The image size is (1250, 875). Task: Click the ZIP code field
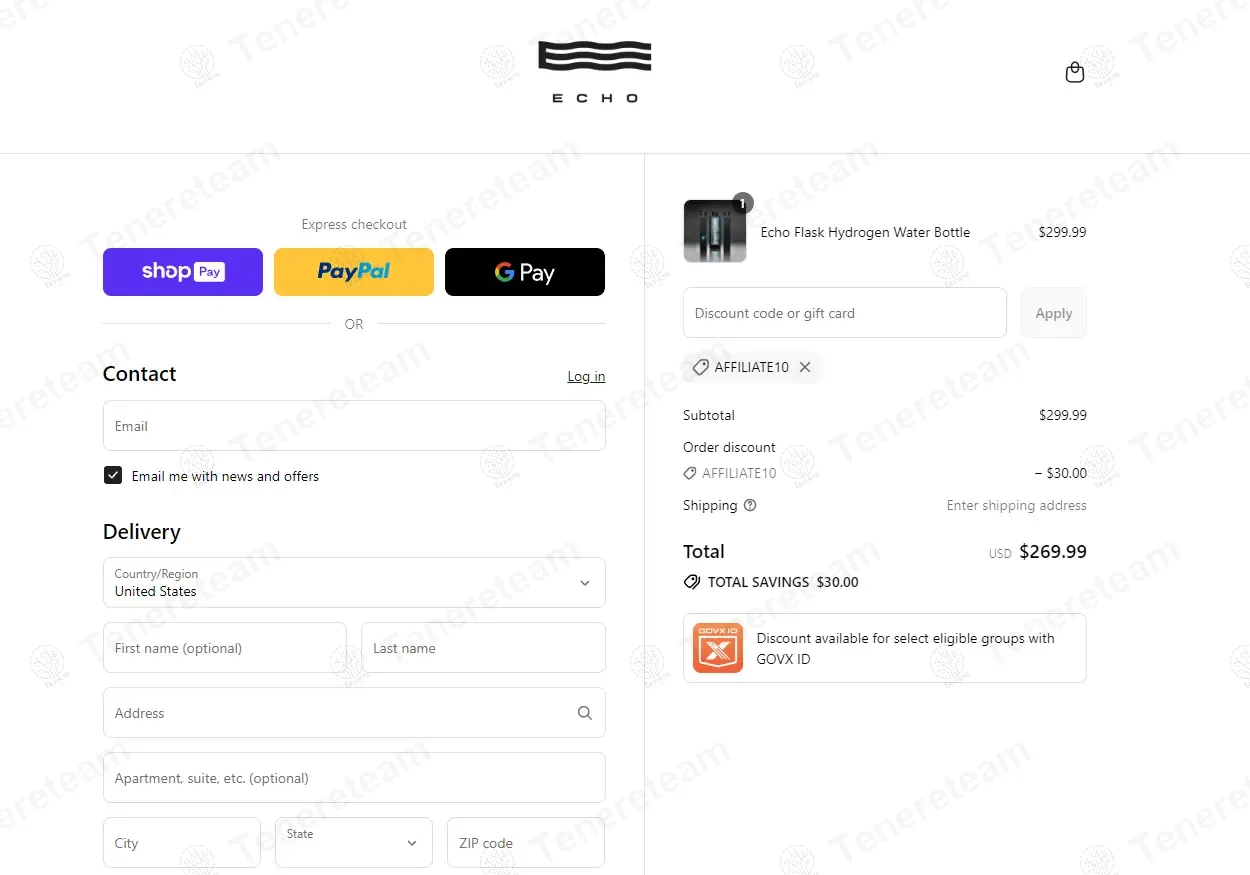(526, 842)
